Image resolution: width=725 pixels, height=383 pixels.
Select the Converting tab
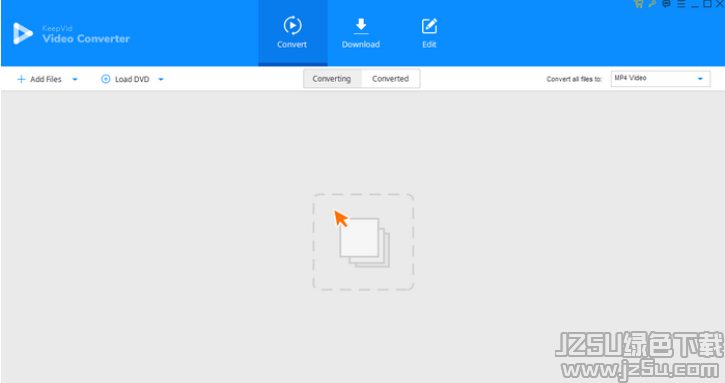click(332, 79)
